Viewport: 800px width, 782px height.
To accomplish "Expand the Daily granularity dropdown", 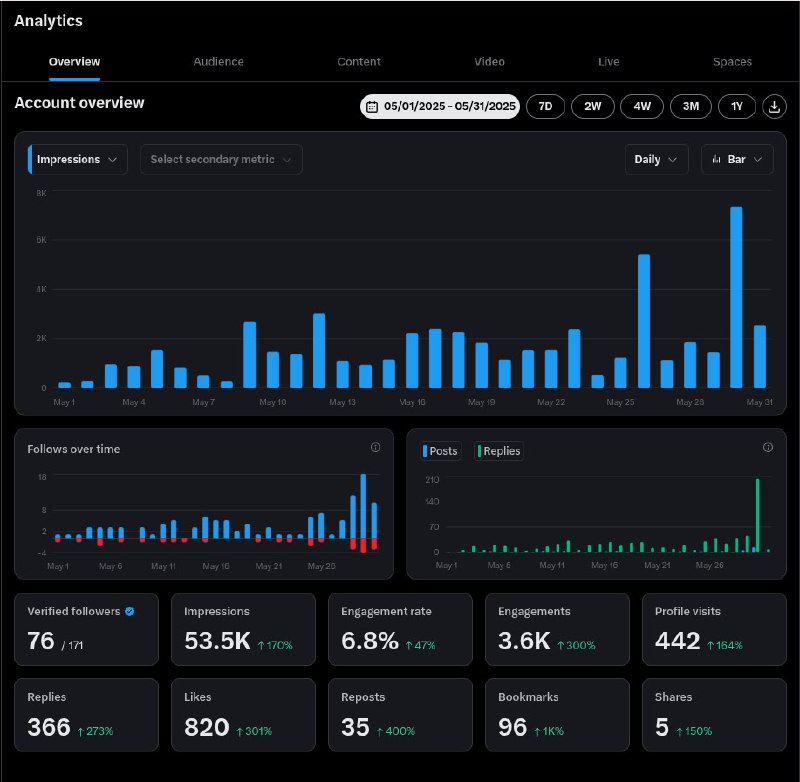I will click(656, 159).
